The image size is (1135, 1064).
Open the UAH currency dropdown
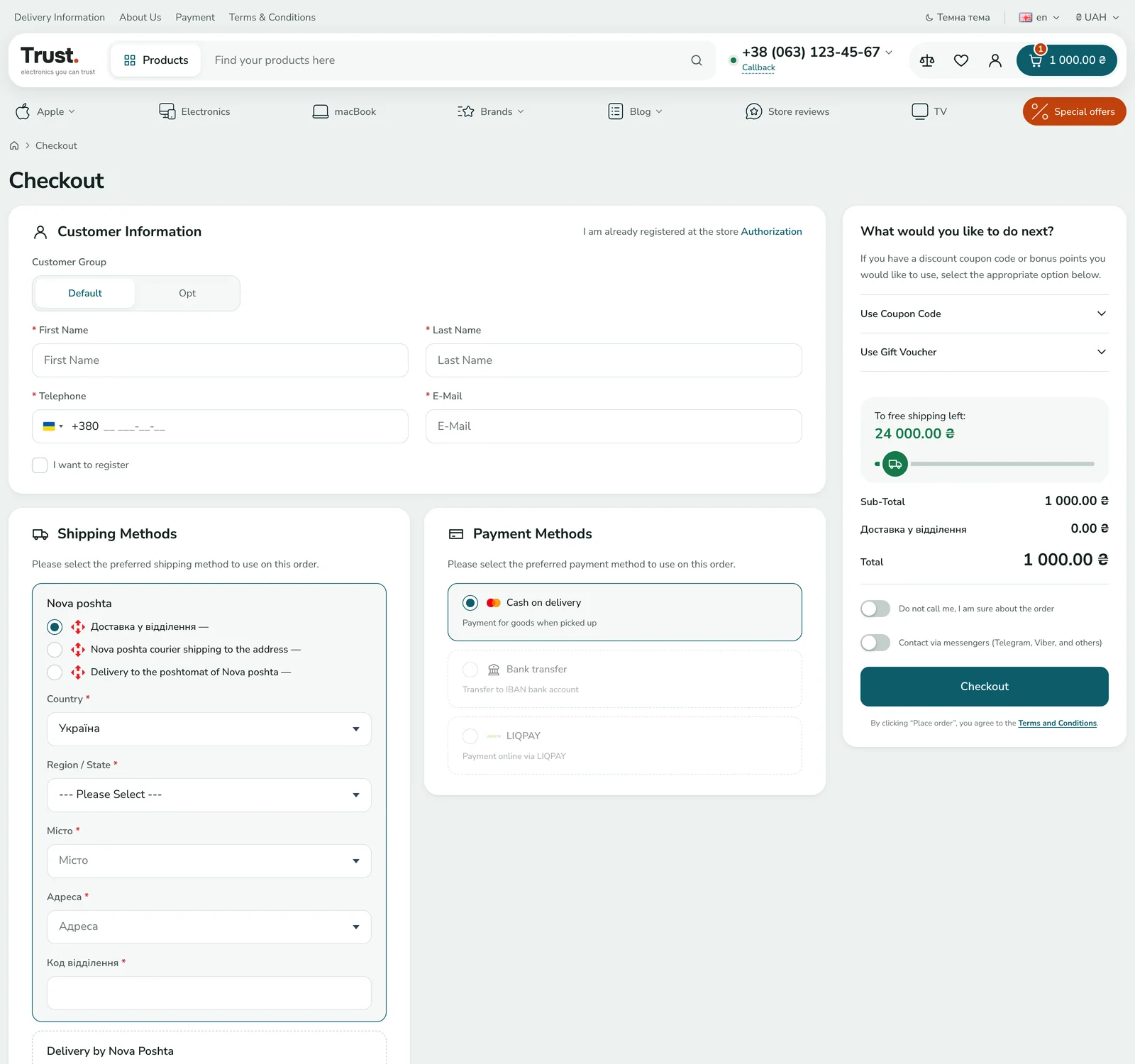[x=1097, y=17]
